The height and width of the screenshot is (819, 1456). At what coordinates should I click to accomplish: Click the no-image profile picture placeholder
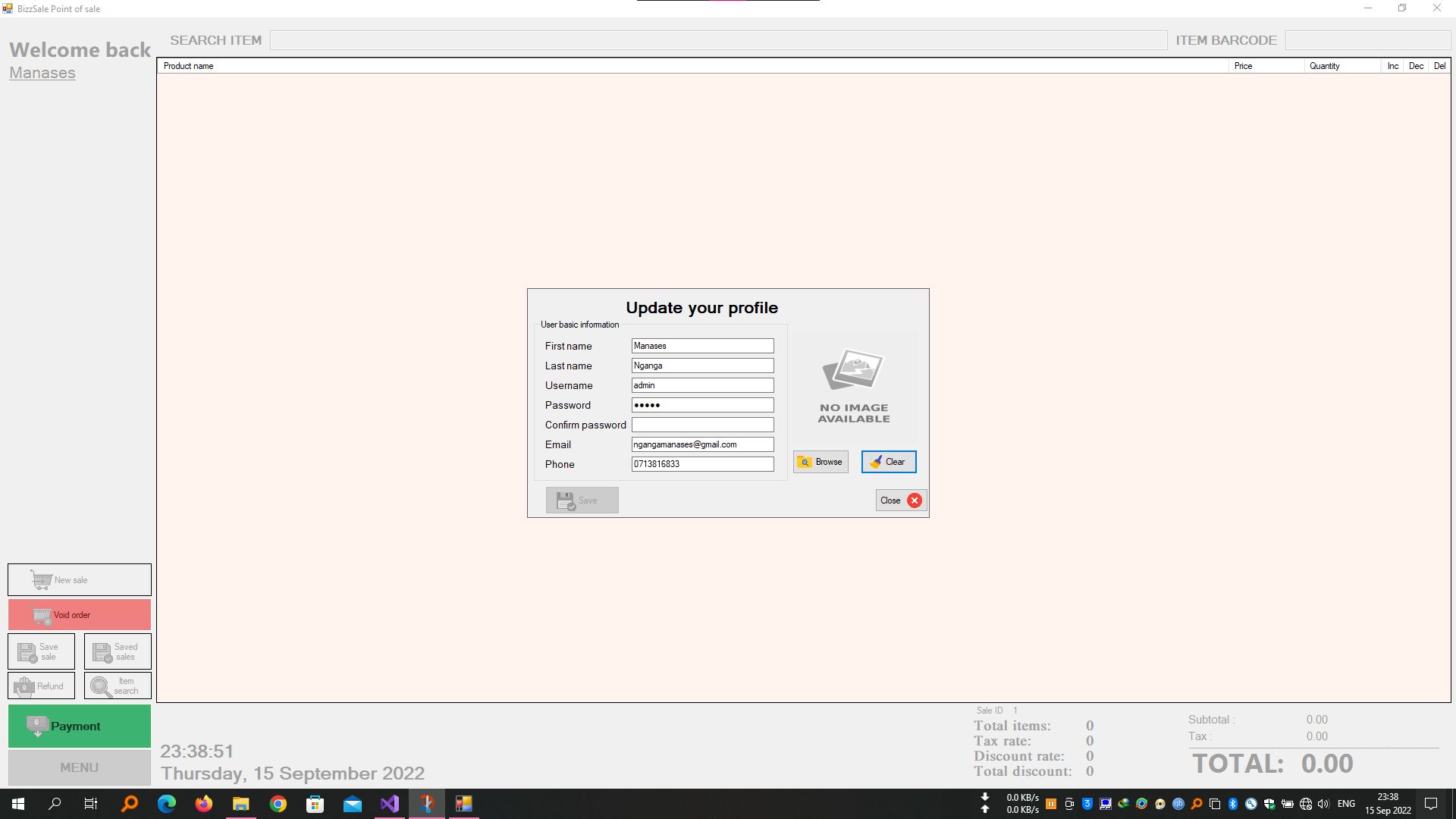point(854,385)
